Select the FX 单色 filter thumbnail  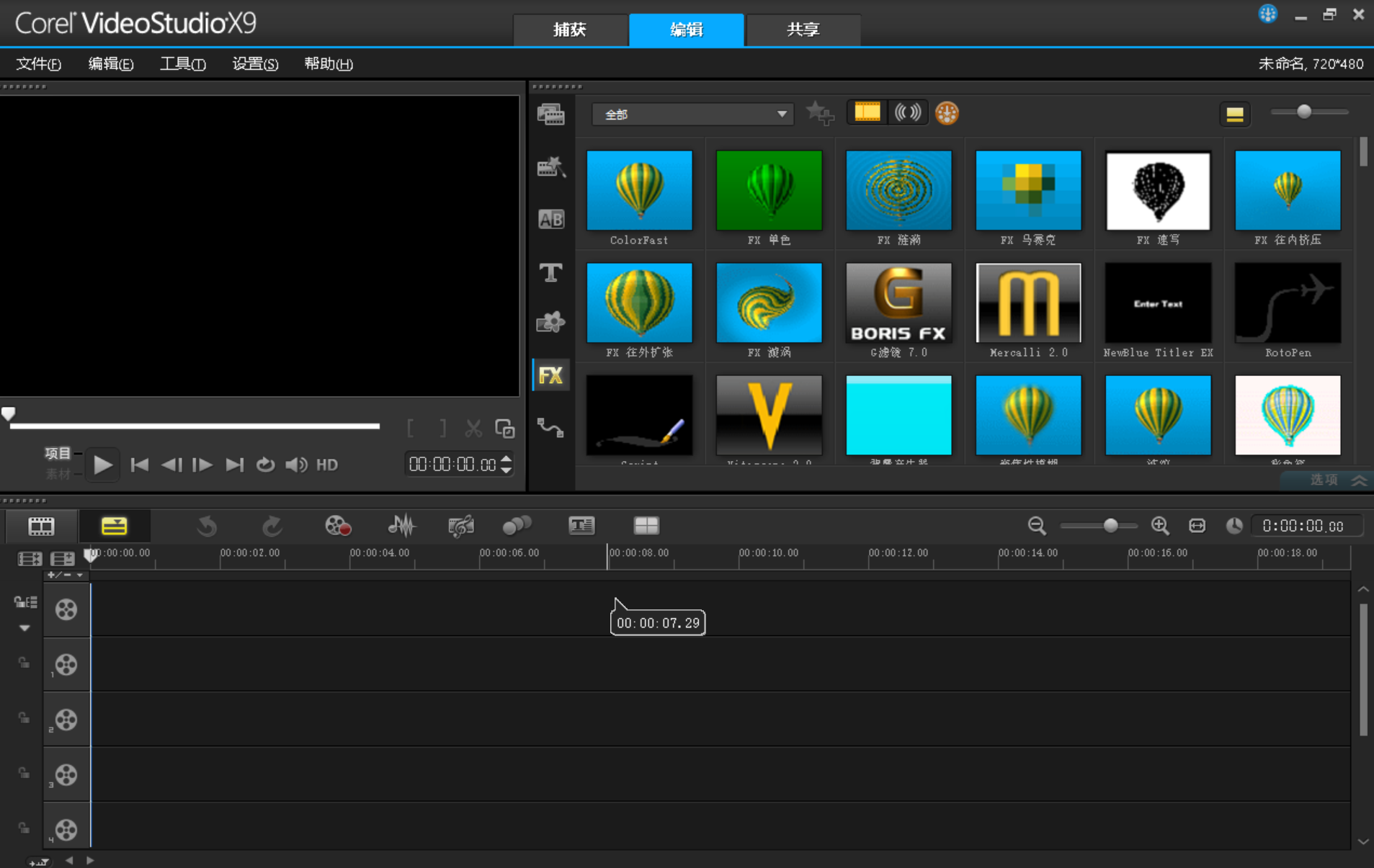click(769, 191)
